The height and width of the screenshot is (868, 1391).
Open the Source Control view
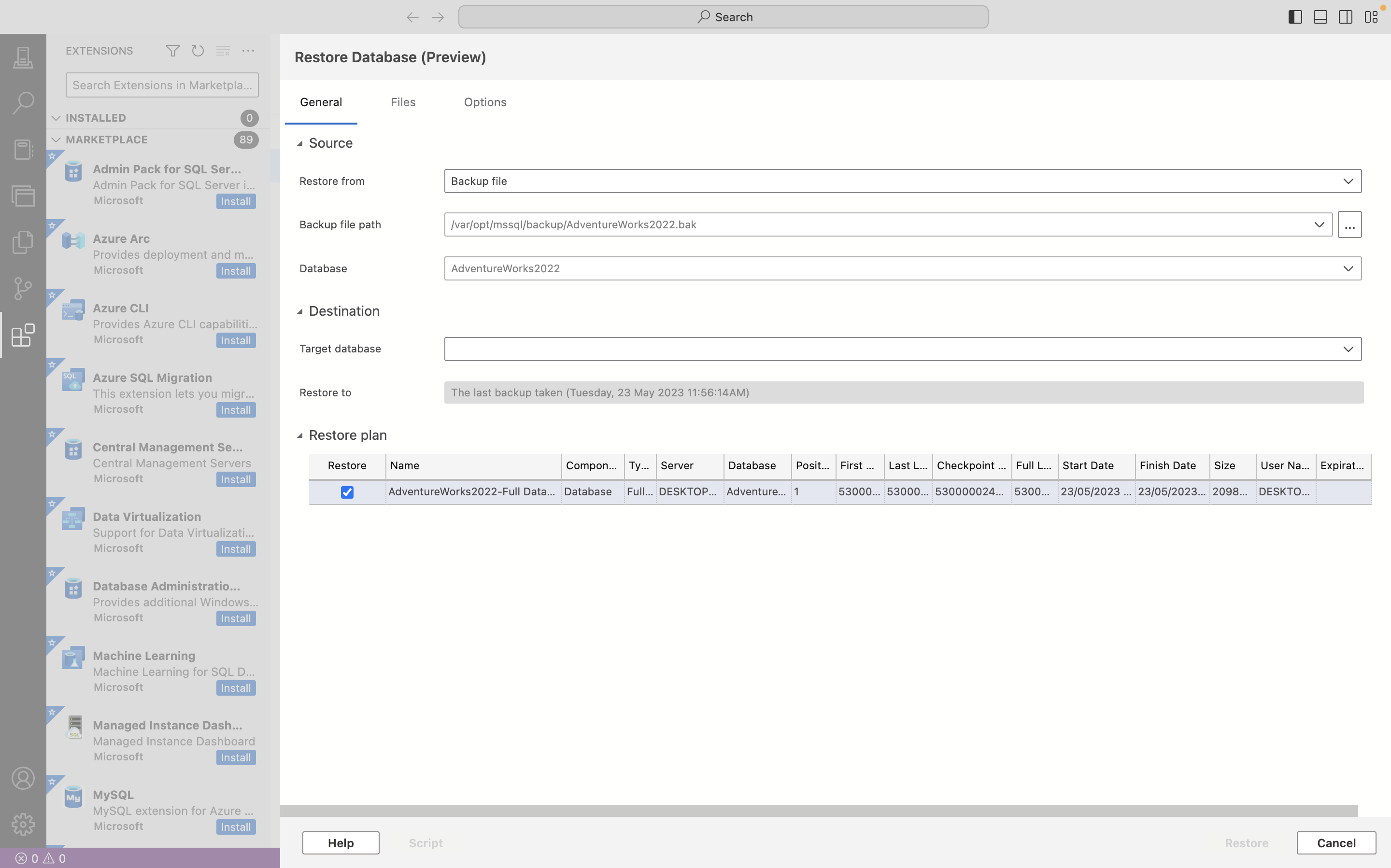23,289
